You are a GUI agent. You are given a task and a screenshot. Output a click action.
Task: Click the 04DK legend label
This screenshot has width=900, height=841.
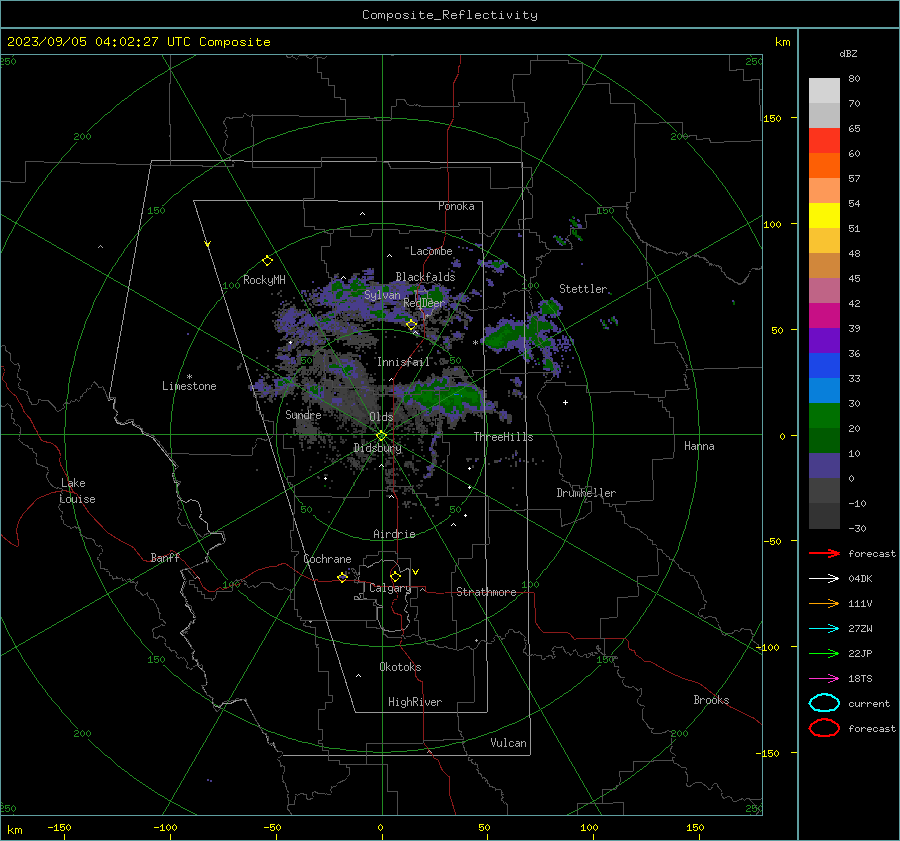point(860,578)
